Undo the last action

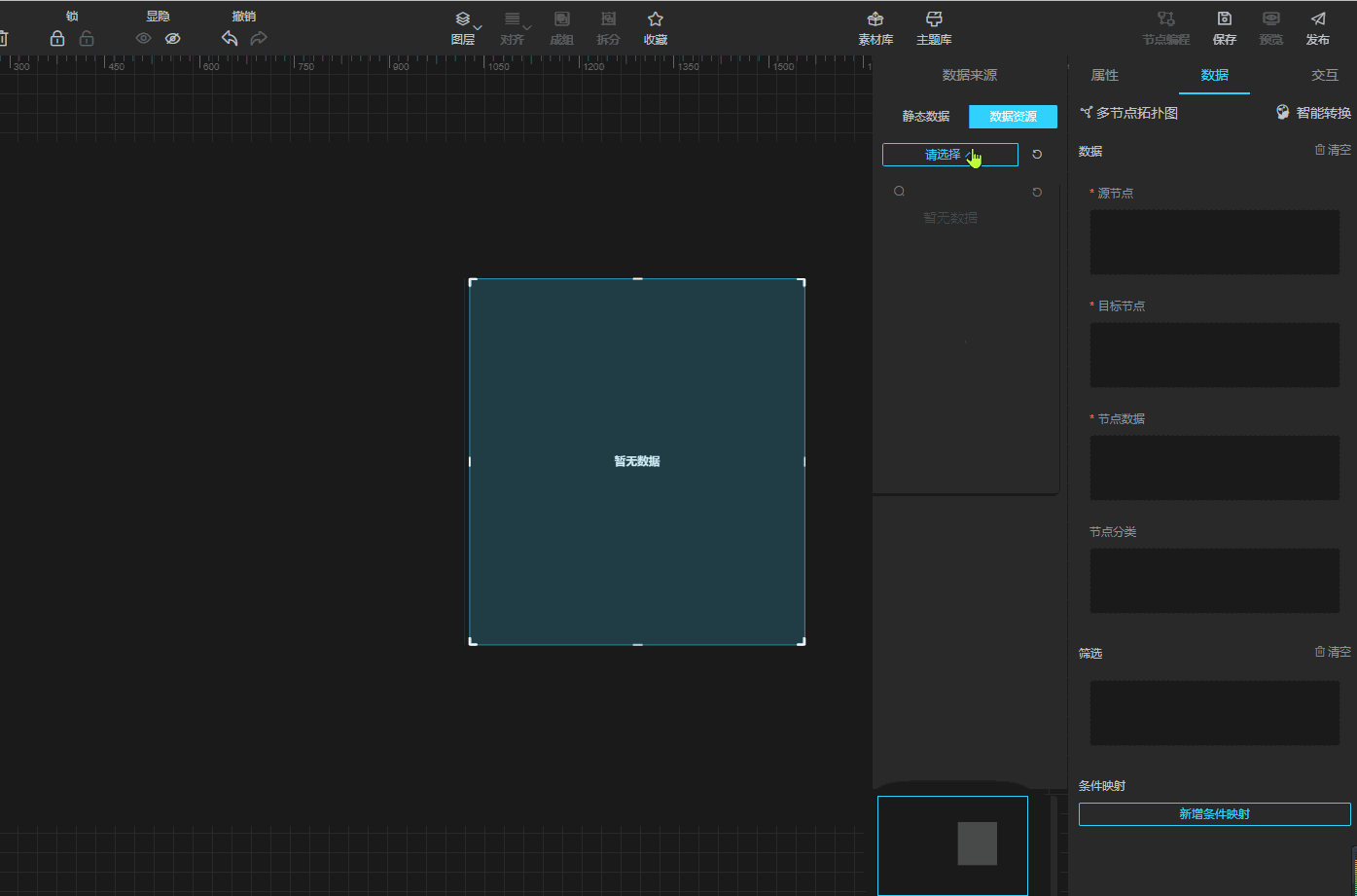[x=230, y=39]
